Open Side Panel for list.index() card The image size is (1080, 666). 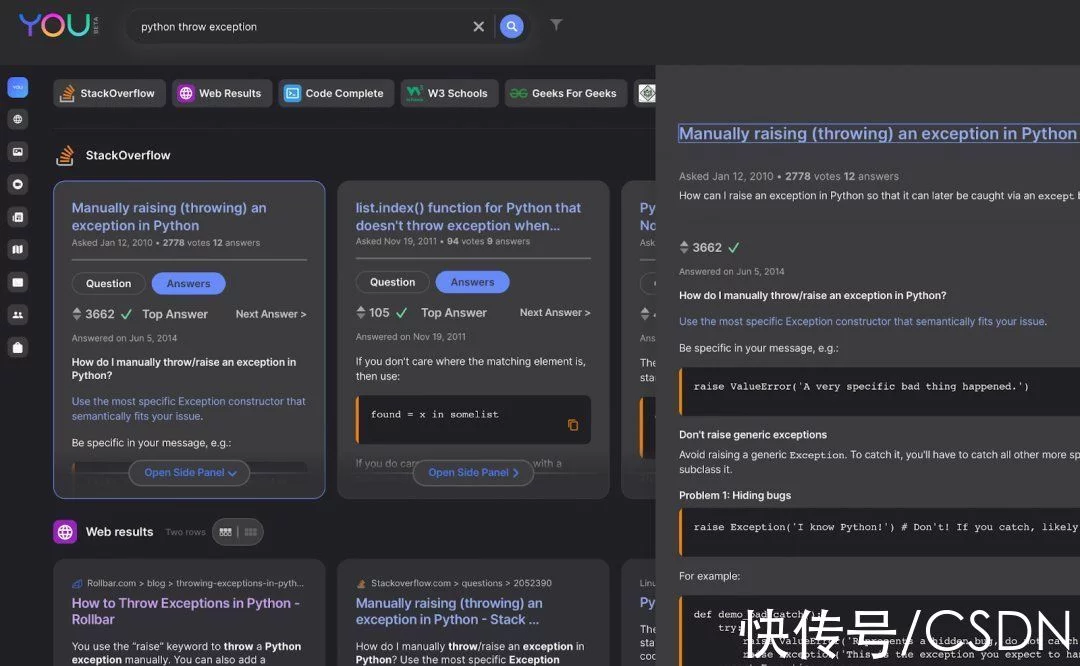[473, 472]
